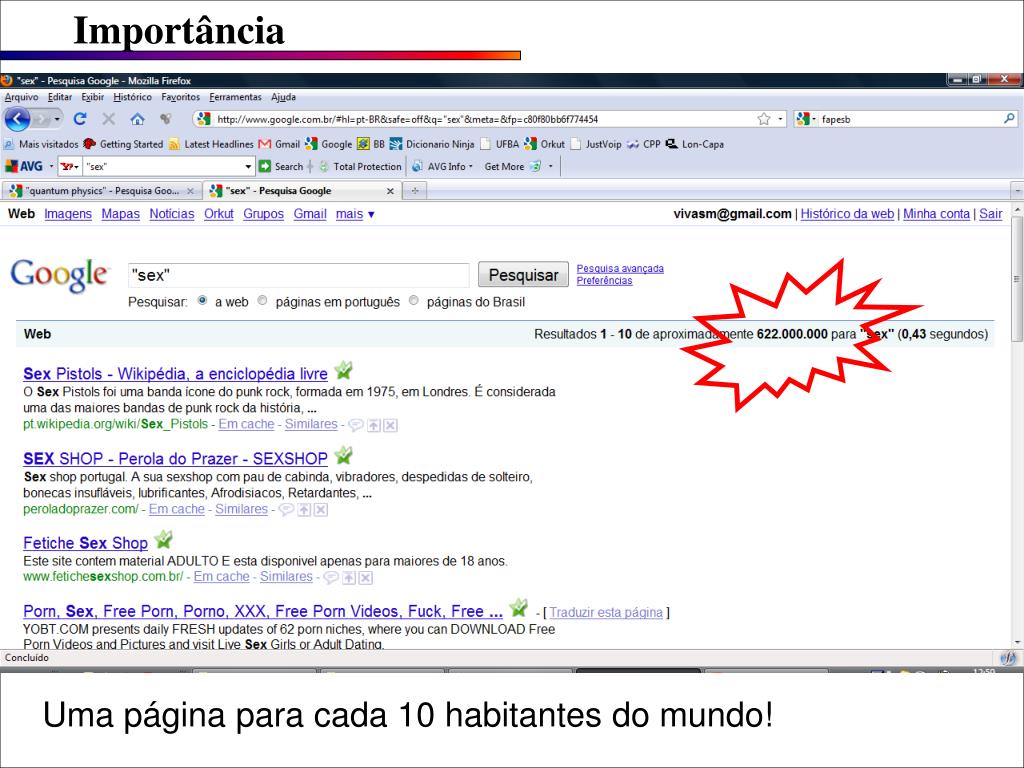Open Sex Pistols - Wikipédia result link
The width and height of the screenshot is (1024, 768).
[175, 374]
